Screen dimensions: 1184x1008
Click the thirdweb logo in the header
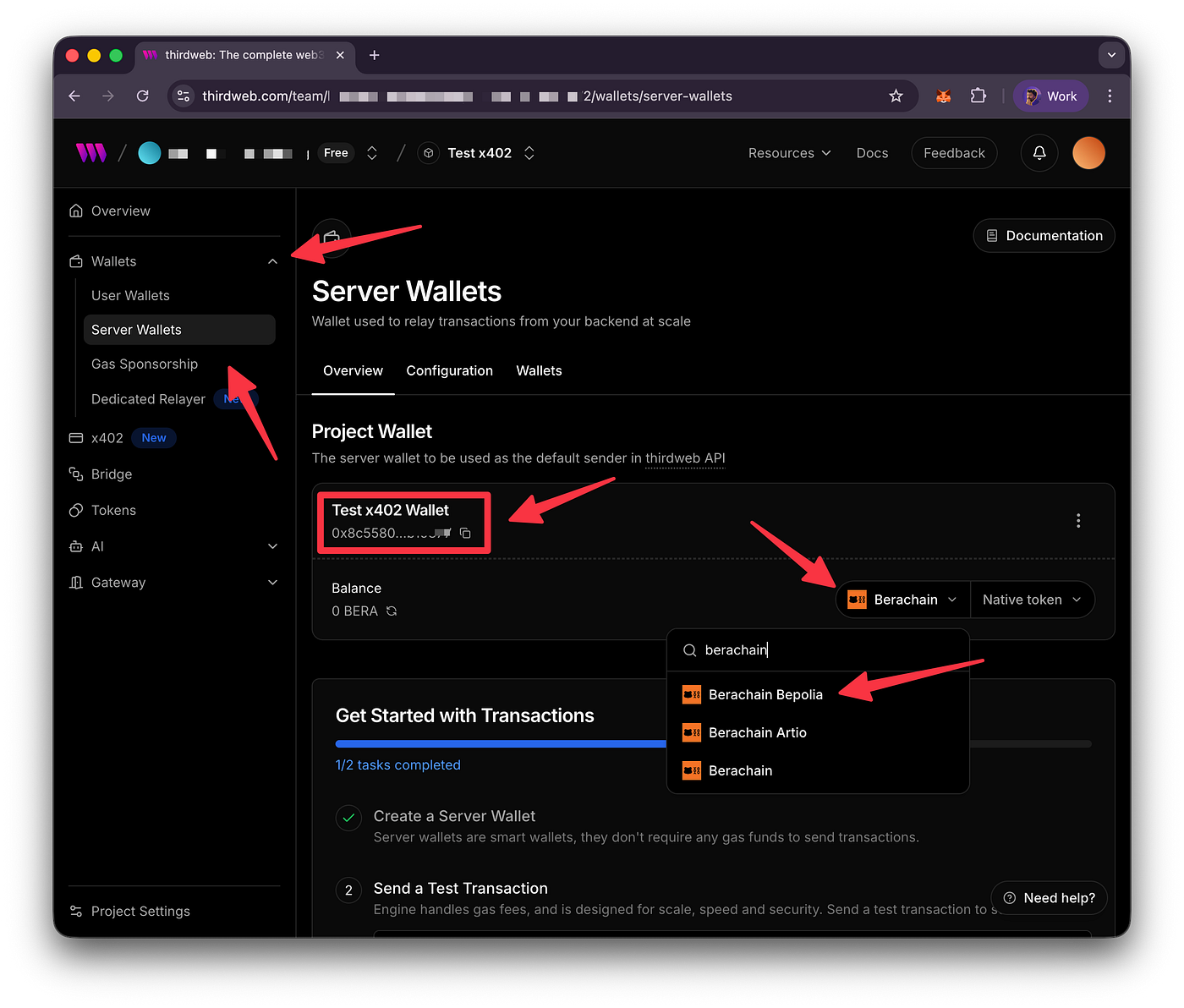pyautogui.click(x=91, y=153)
